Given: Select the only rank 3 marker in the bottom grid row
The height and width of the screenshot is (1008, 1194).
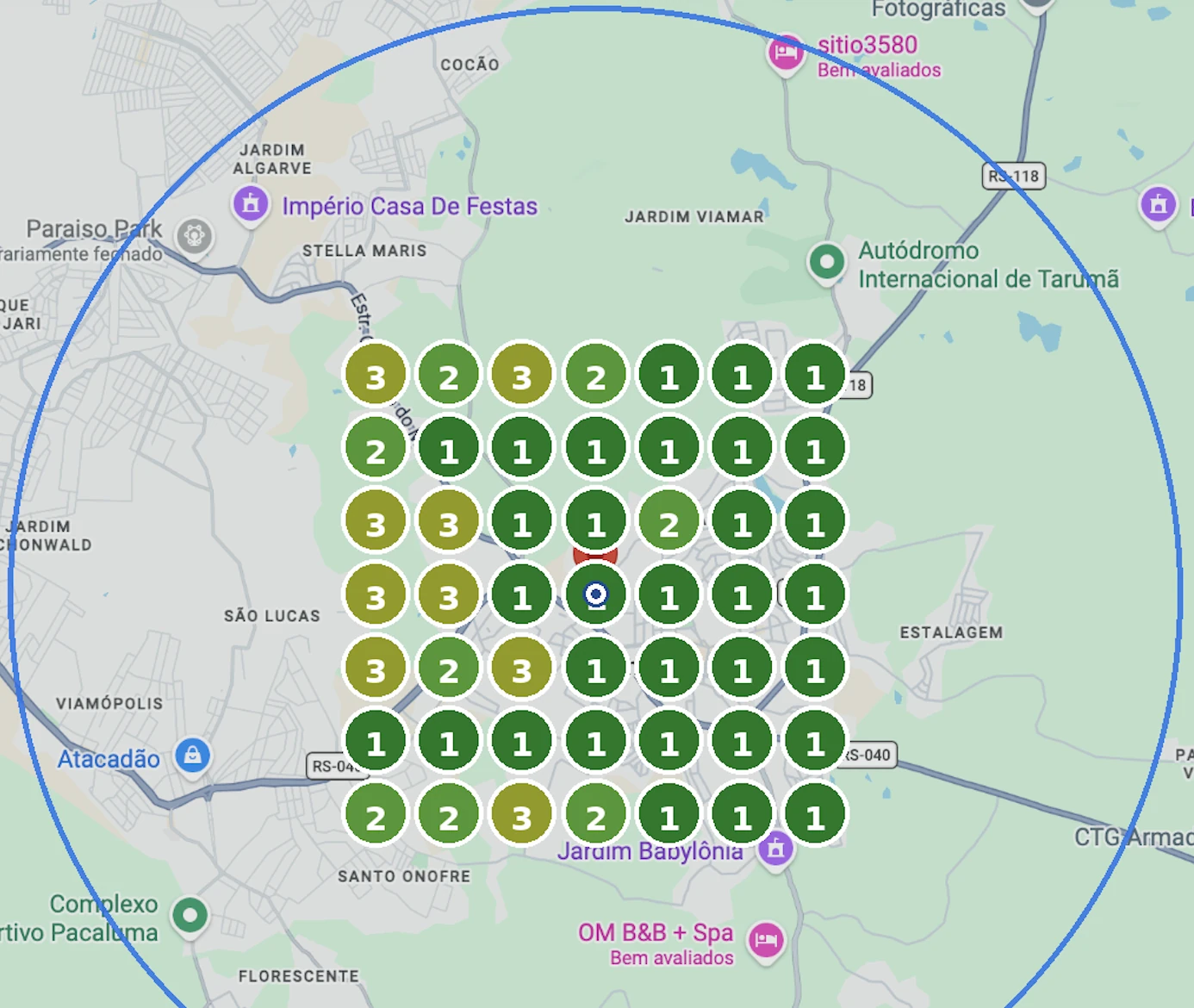Looking at the screenshot, I should 522,815.
